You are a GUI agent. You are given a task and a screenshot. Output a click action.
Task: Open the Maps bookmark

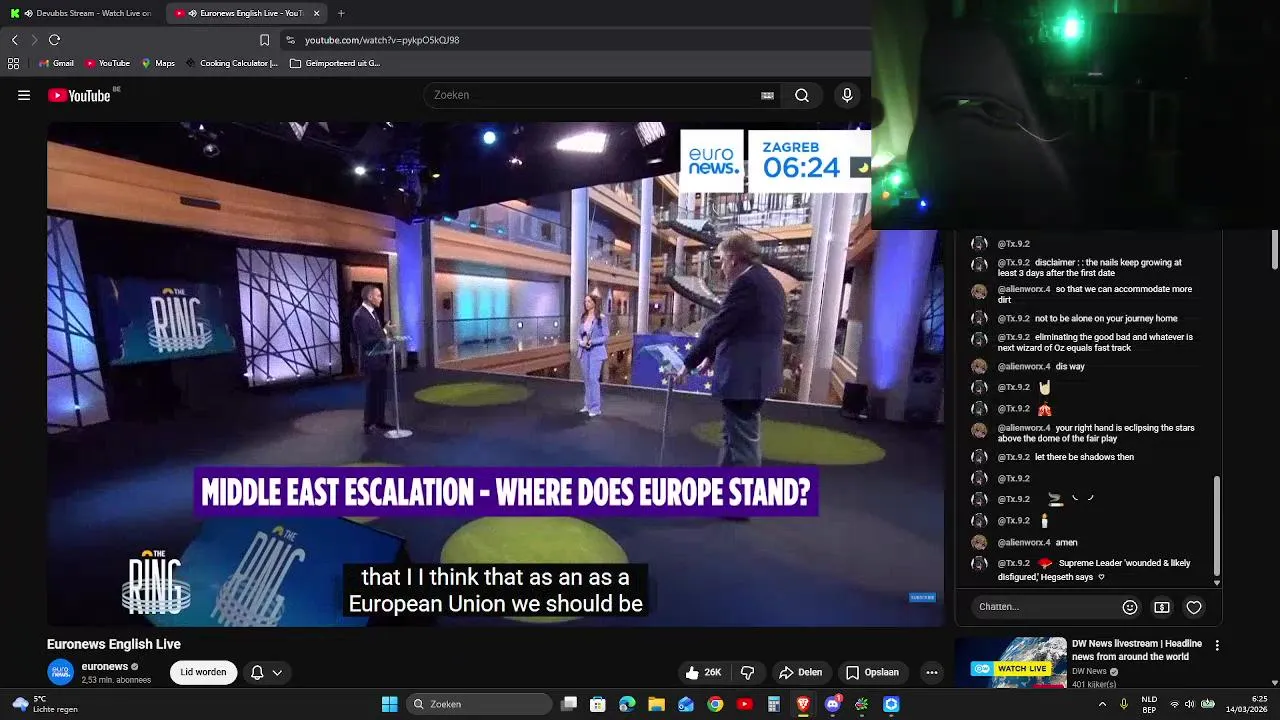(158, 63)
